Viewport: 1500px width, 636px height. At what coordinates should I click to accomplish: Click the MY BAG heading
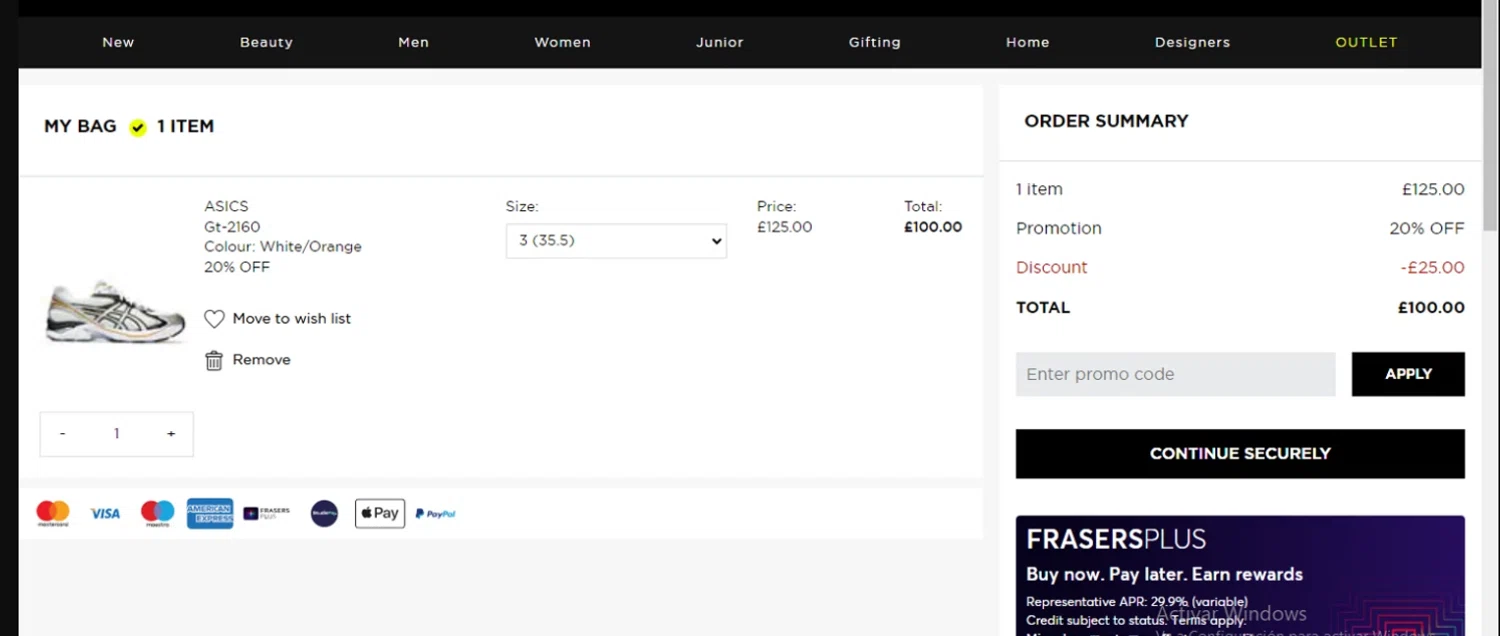coord(80,126)
